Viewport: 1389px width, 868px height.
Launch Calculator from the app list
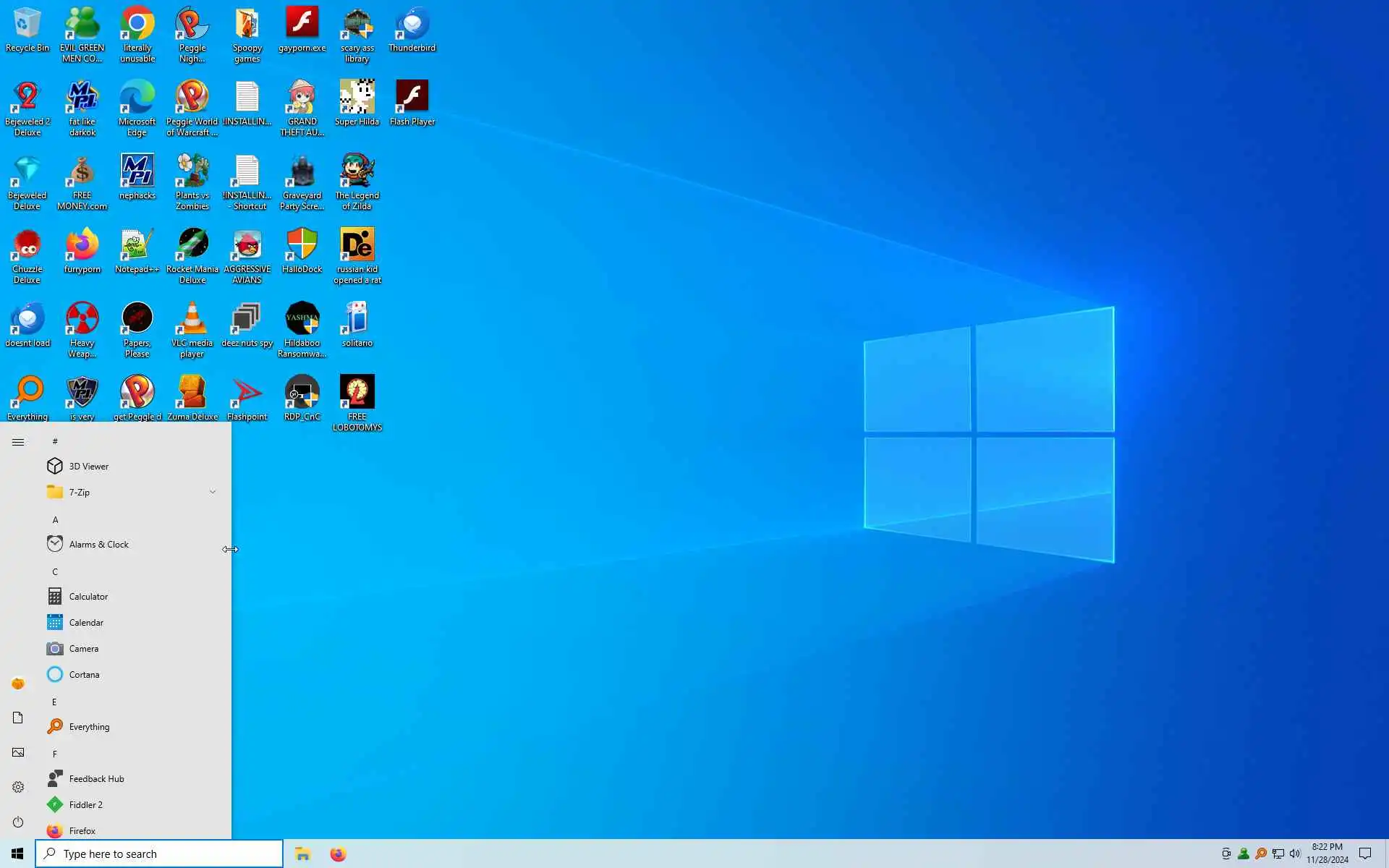point(88,597)
